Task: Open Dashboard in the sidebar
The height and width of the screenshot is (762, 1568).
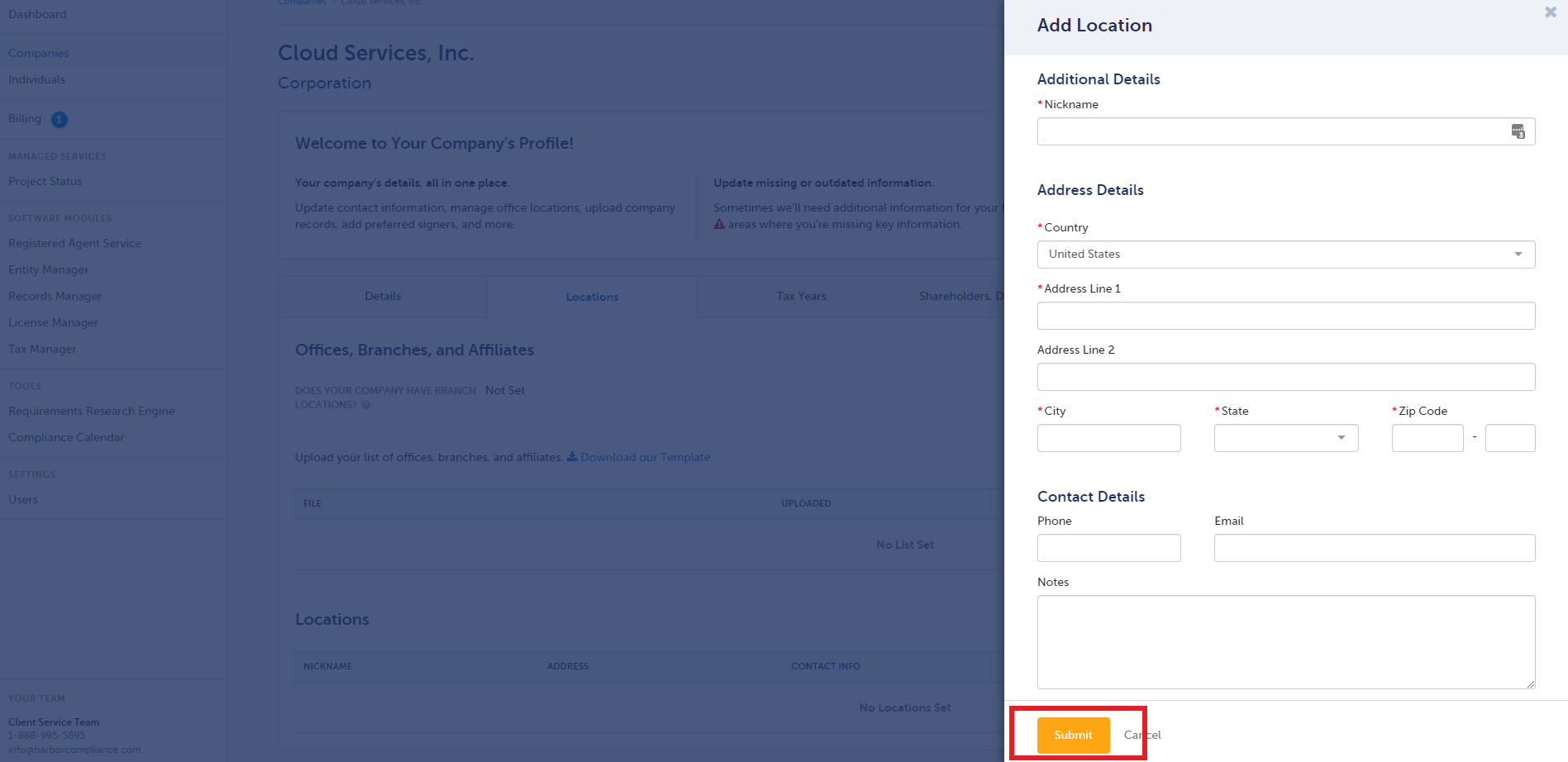Action: tap(37, 14)
